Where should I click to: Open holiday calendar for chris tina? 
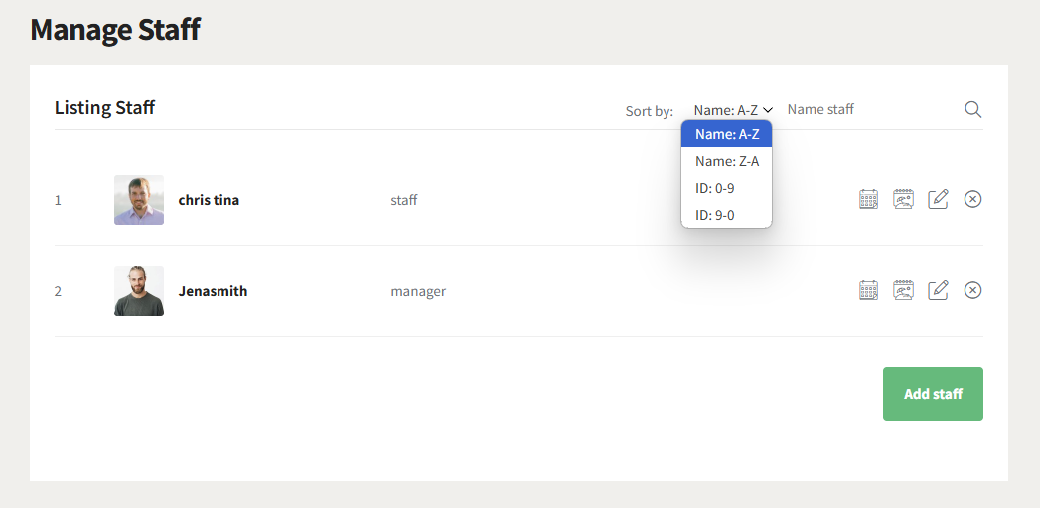903,199
